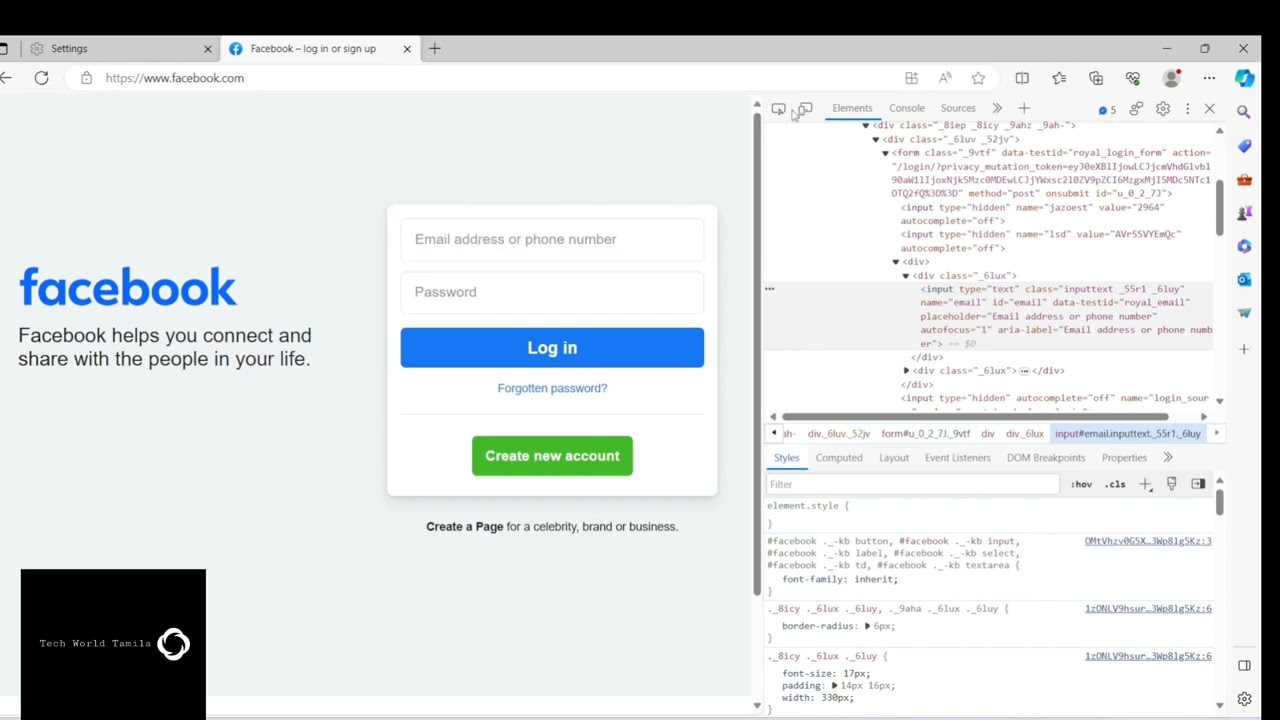Open the Favorites list icon
This screenshot has width=1280, height=720.
[1059, 78]
